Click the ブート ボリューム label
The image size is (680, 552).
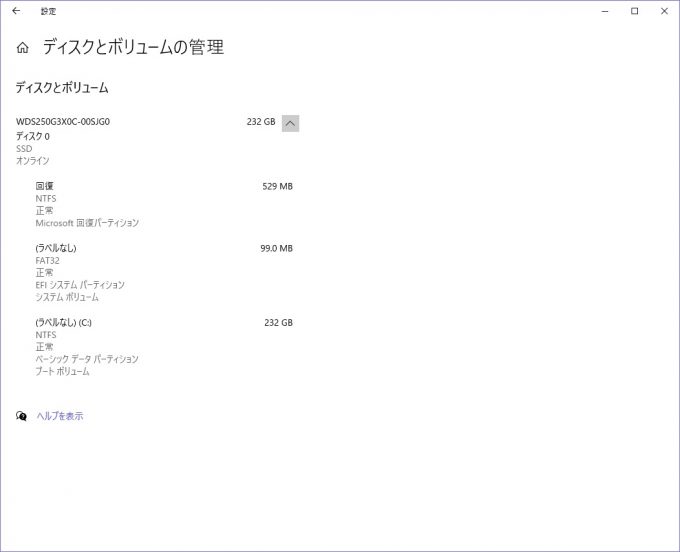(62, 371)
